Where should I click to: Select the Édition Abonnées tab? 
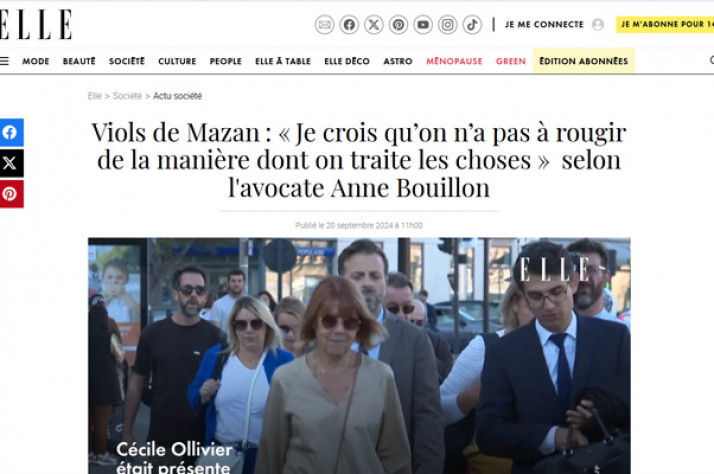[584, 61]
